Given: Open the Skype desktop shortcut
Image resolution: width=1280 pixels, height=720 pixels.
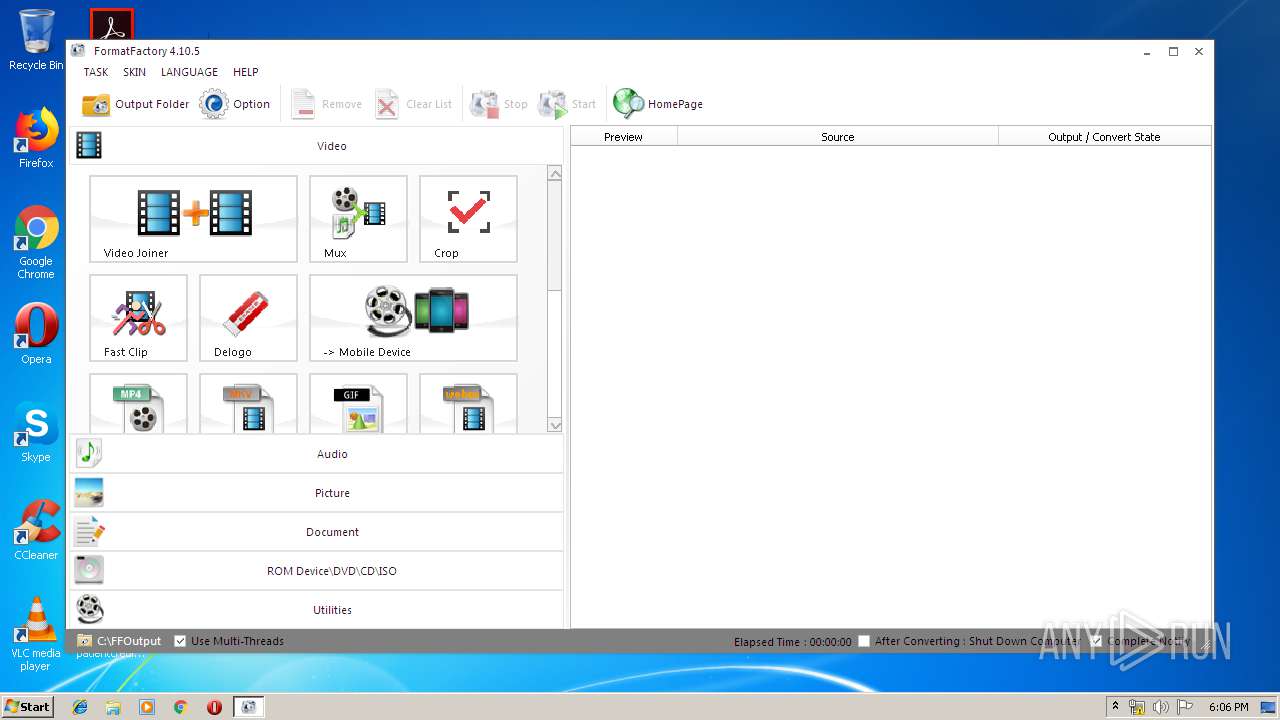Looking at the screenshot, I should (36, 432).
